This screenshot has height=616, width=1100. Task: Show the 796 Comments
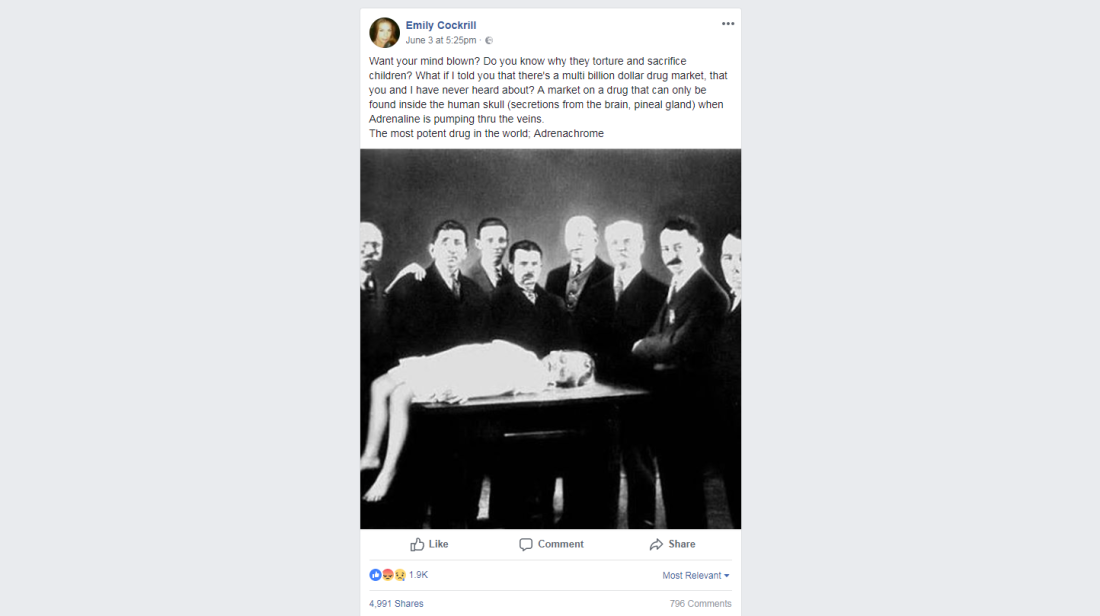click(700, 603)
